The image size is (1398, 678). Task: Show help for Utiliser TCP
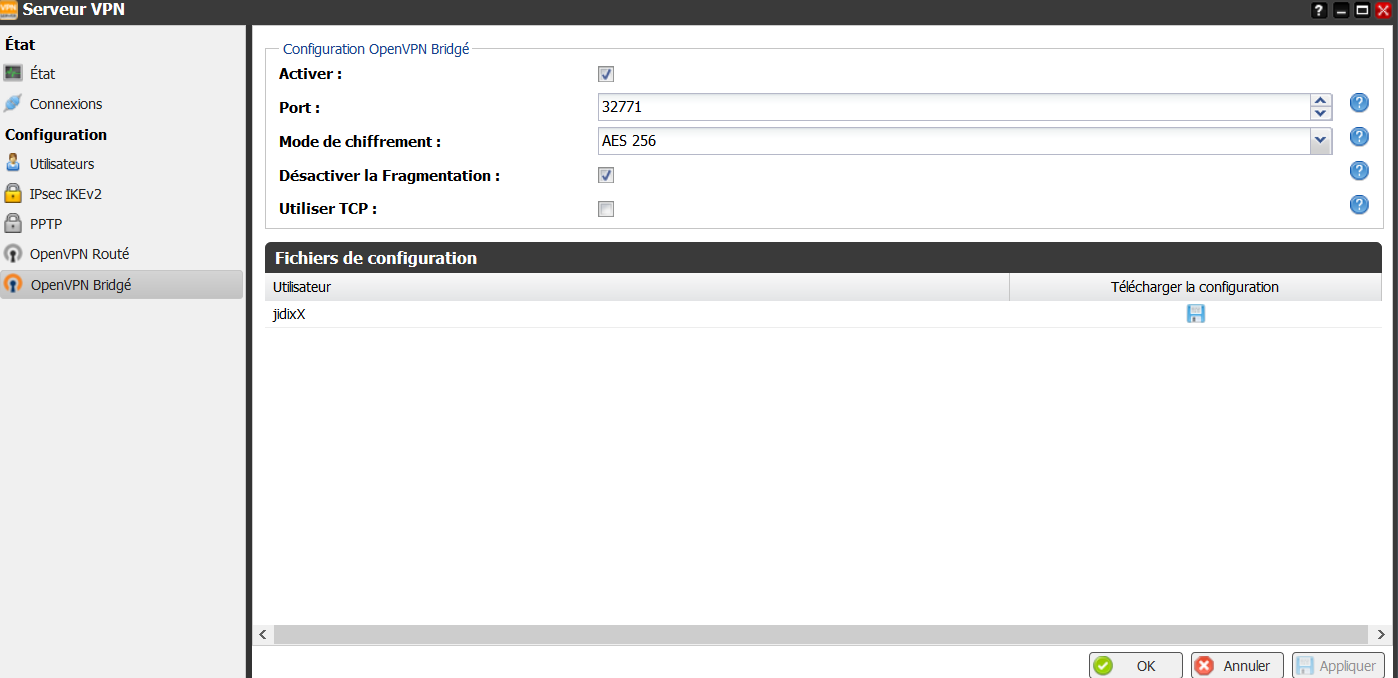click(x=1359, y=205)
